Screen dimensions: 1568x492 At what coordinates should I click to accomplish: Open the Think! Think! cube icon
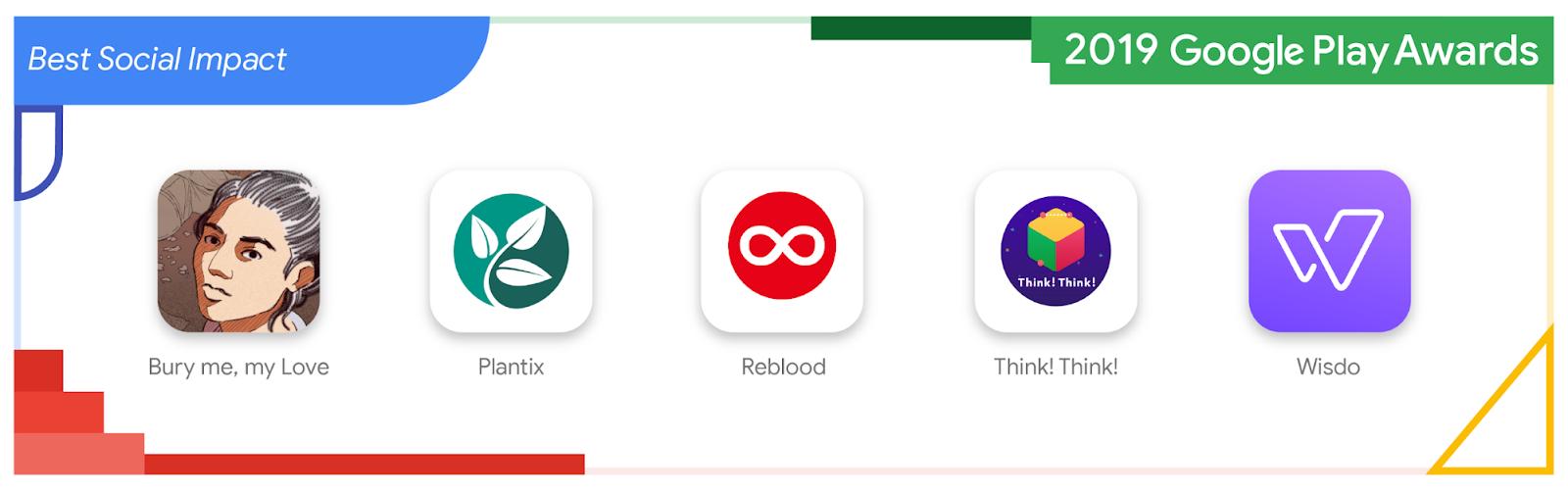[x=1055, y=251]
